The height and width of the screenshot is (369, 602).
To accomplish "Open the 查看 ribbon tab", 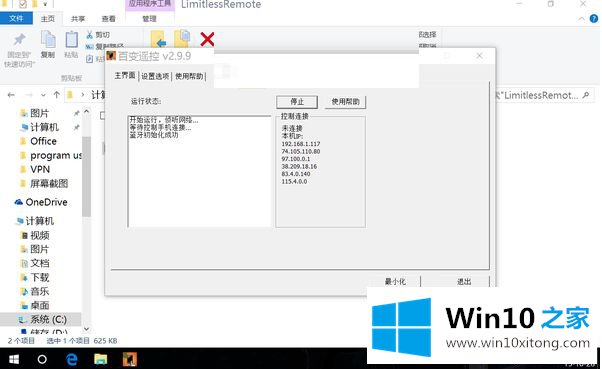I will pos(108,18).
